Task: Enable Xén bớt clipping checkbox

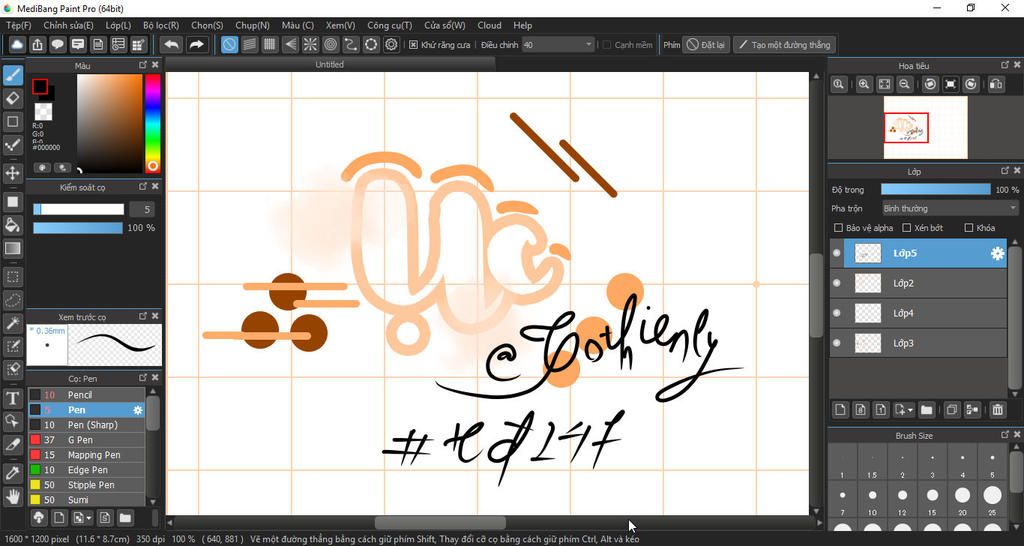Action: 906,227
